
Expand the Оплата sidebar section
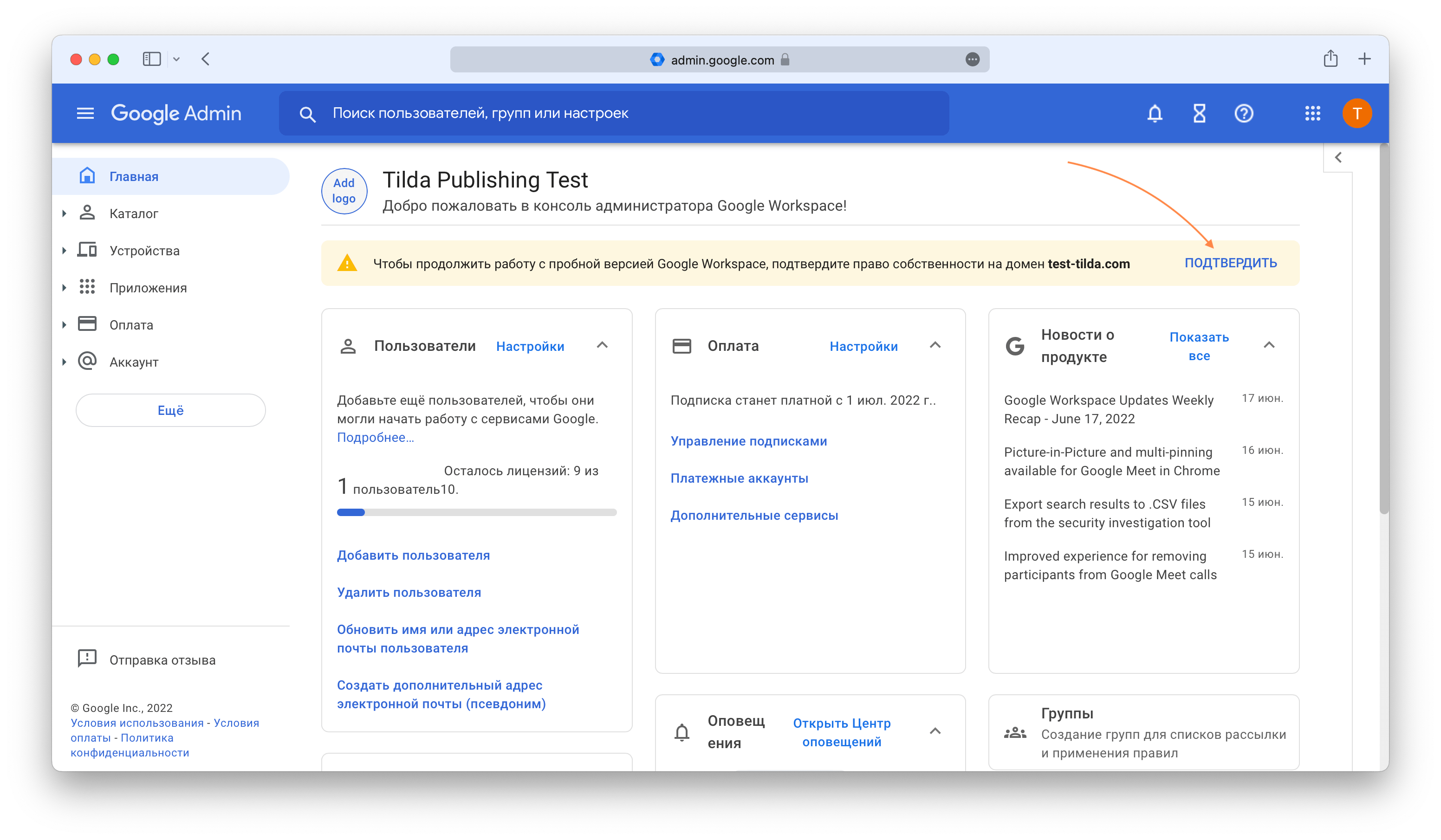click(x=64, y=325)
